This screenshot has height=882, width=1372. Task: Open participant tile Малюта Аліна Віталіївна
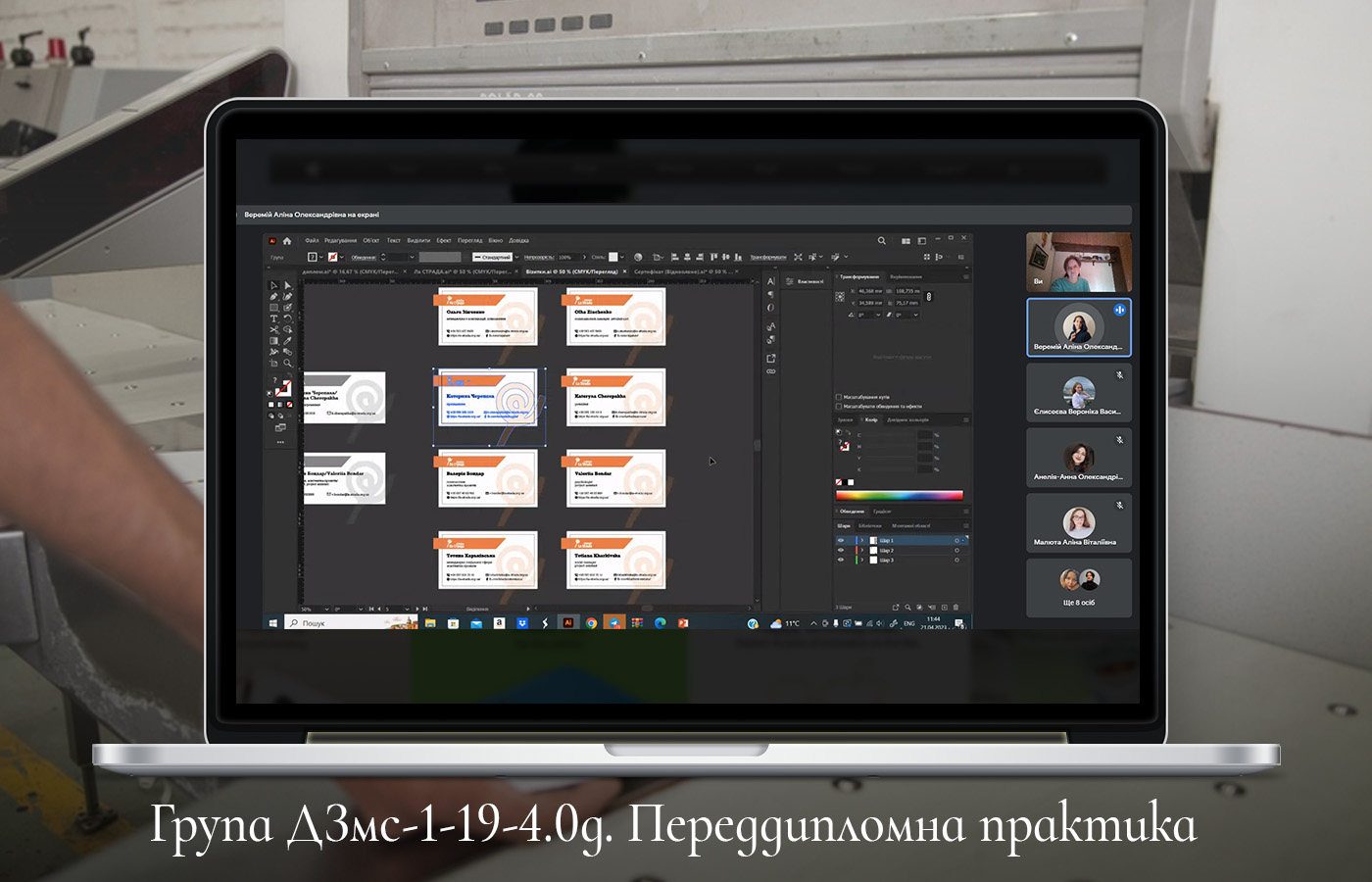tap(1079, 522)
